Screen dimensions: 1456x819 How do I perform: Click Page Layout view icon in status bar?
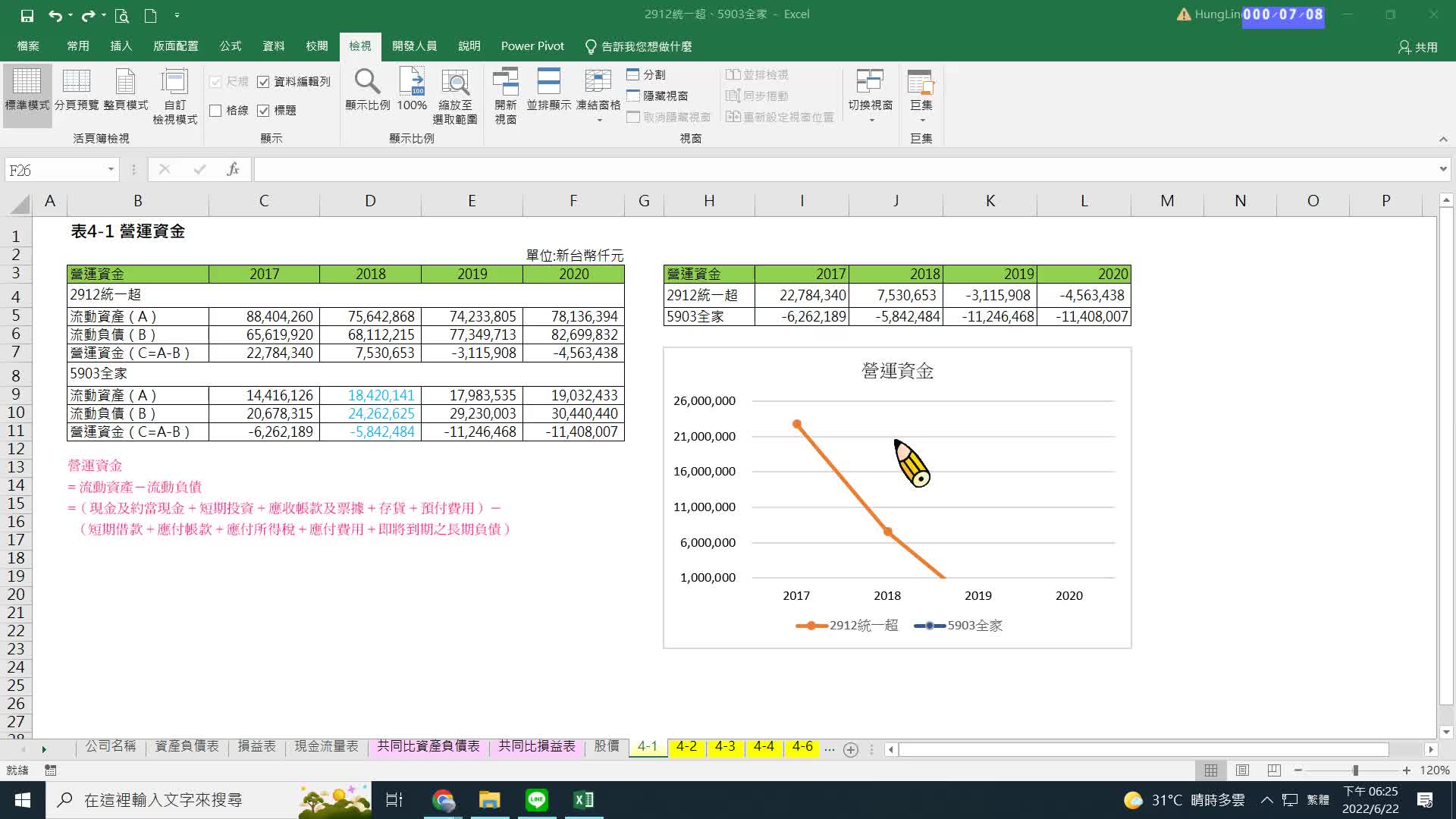click(x=1242, y=770)
